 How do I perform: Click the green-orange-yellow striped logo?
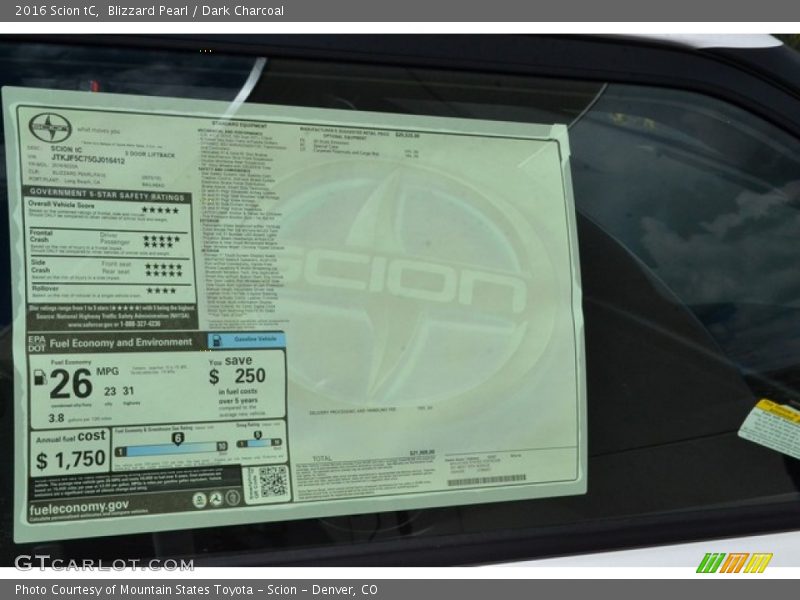click(734, 563)
